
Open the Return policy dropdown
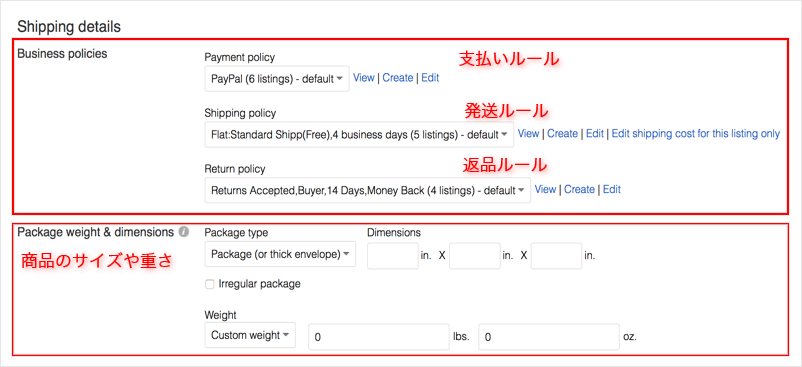tap(367, 190)
